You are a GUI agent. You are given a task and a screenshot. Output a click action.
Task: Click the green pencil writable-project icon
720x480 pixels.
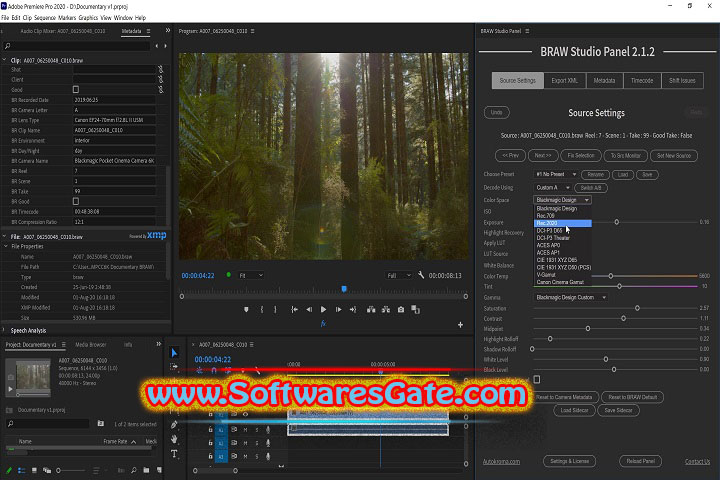(x=9, y=470)
